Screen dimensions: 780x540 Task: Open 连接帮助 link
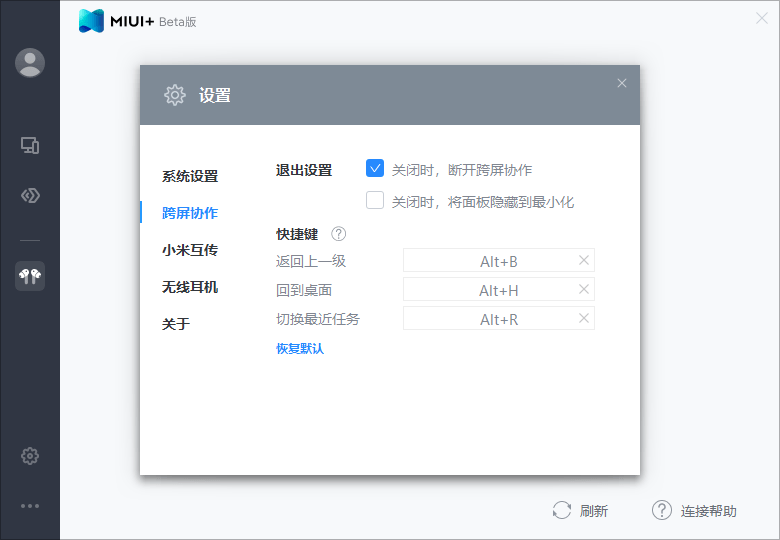click(708, 511)
